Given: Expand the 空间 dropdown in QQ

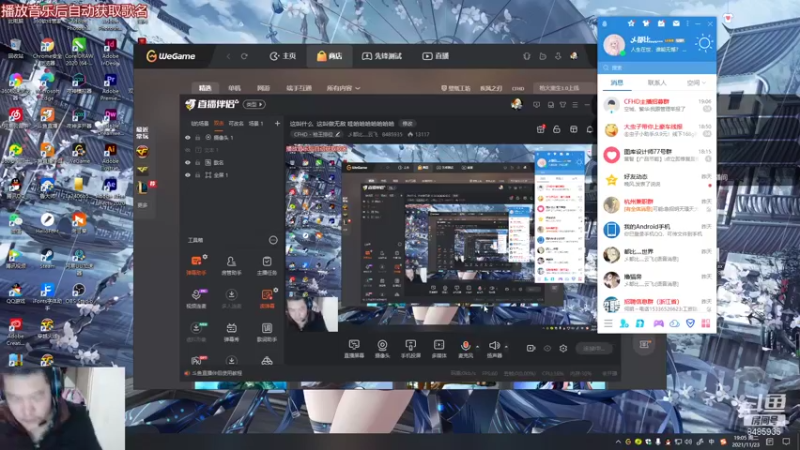Looking at the screenshot, I should tap(696, 83).
